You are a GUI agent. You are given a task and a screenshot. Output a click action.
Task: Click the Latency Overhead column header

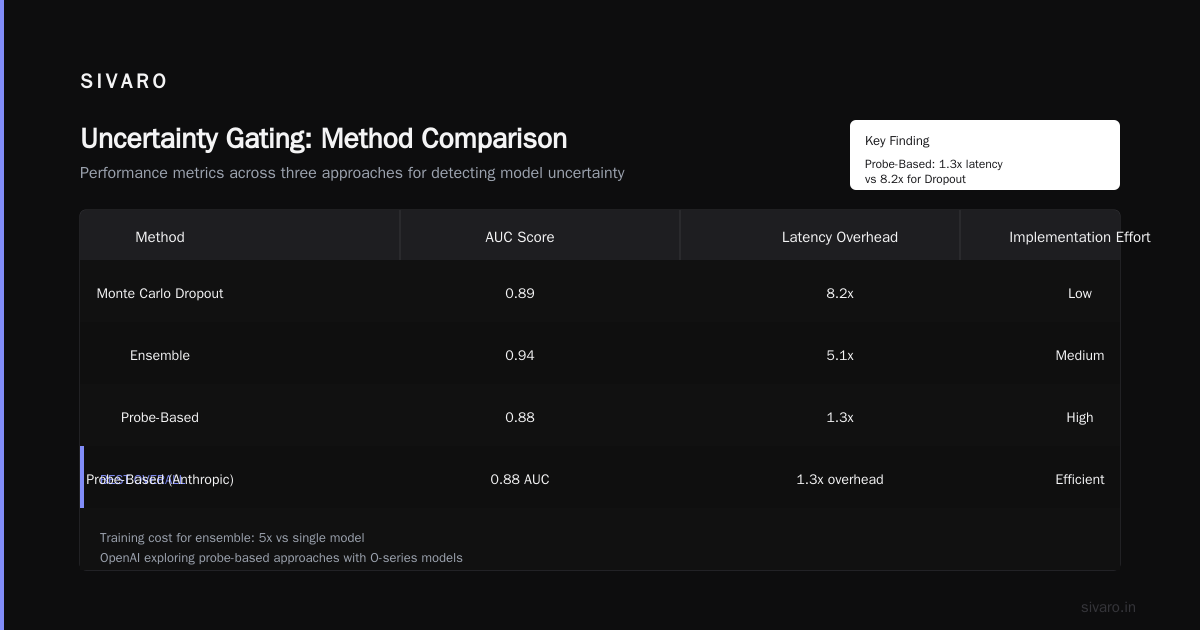click(x=840, y=237)
